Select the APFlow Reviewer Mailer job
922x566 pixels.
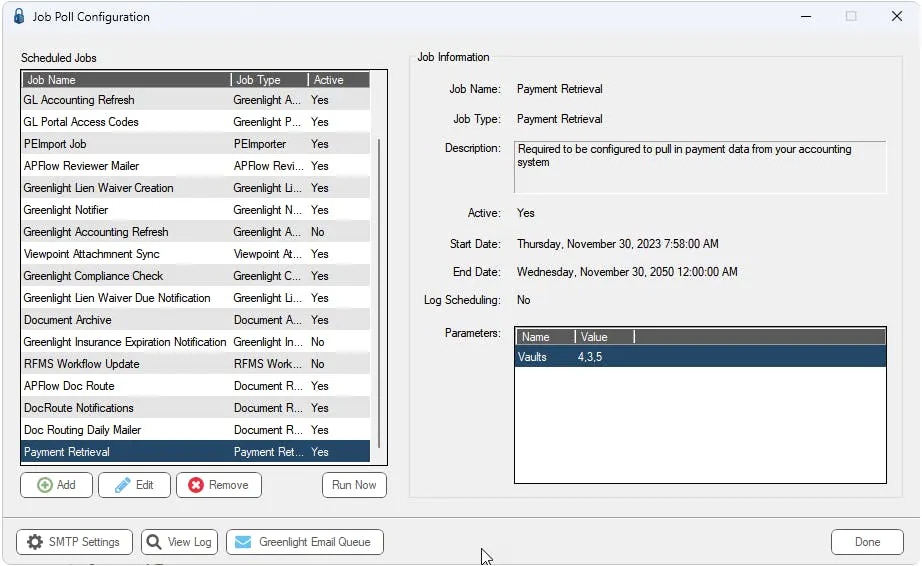coord(196,166)
